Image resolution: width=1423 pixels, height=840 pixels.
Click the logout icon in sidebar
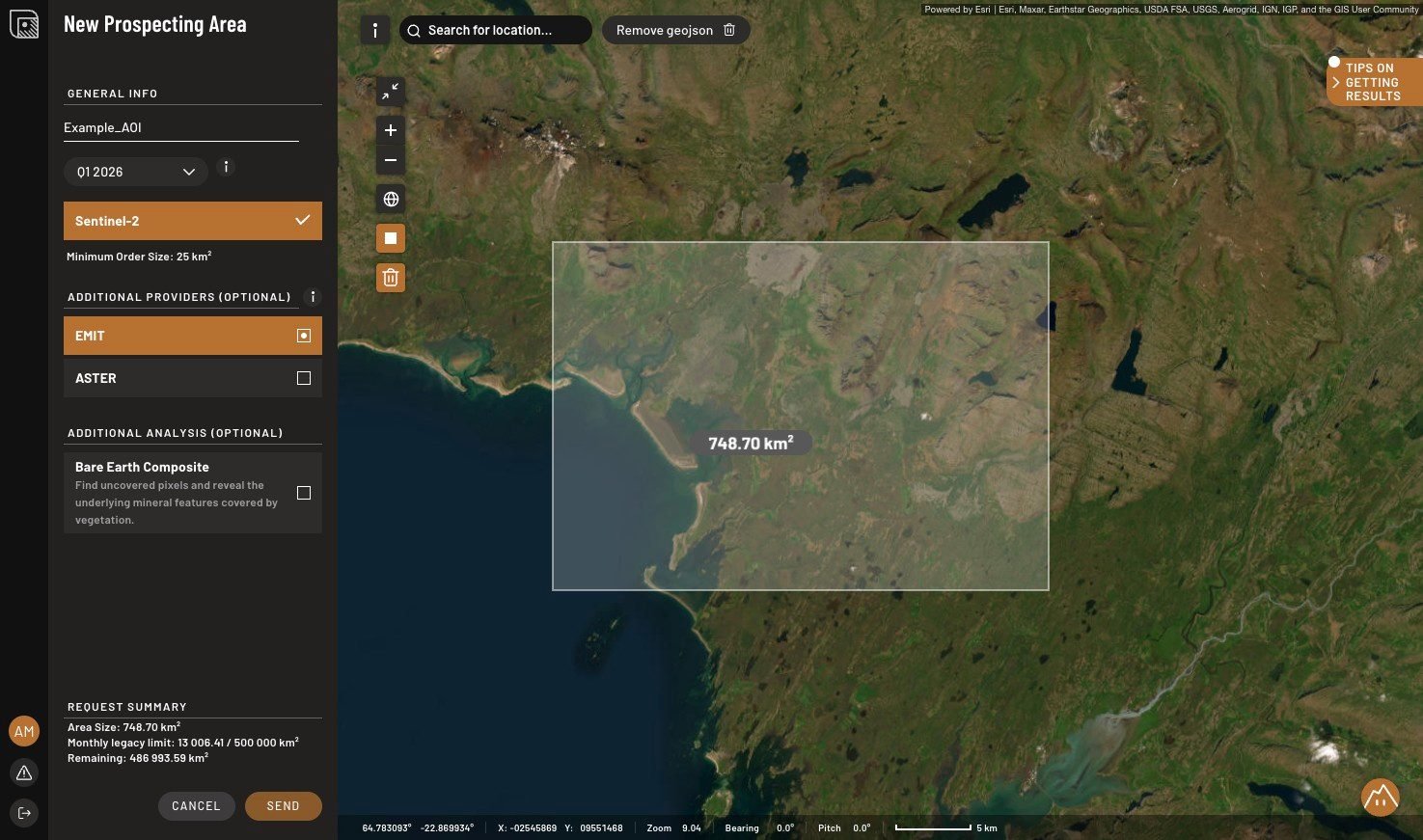(x=24, y=813)
